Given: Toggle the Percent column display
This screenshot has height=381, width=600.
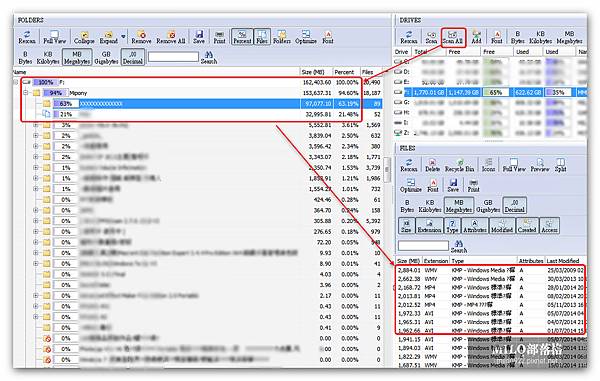Looking at the screenshot, I should click(x=242, y=37).
